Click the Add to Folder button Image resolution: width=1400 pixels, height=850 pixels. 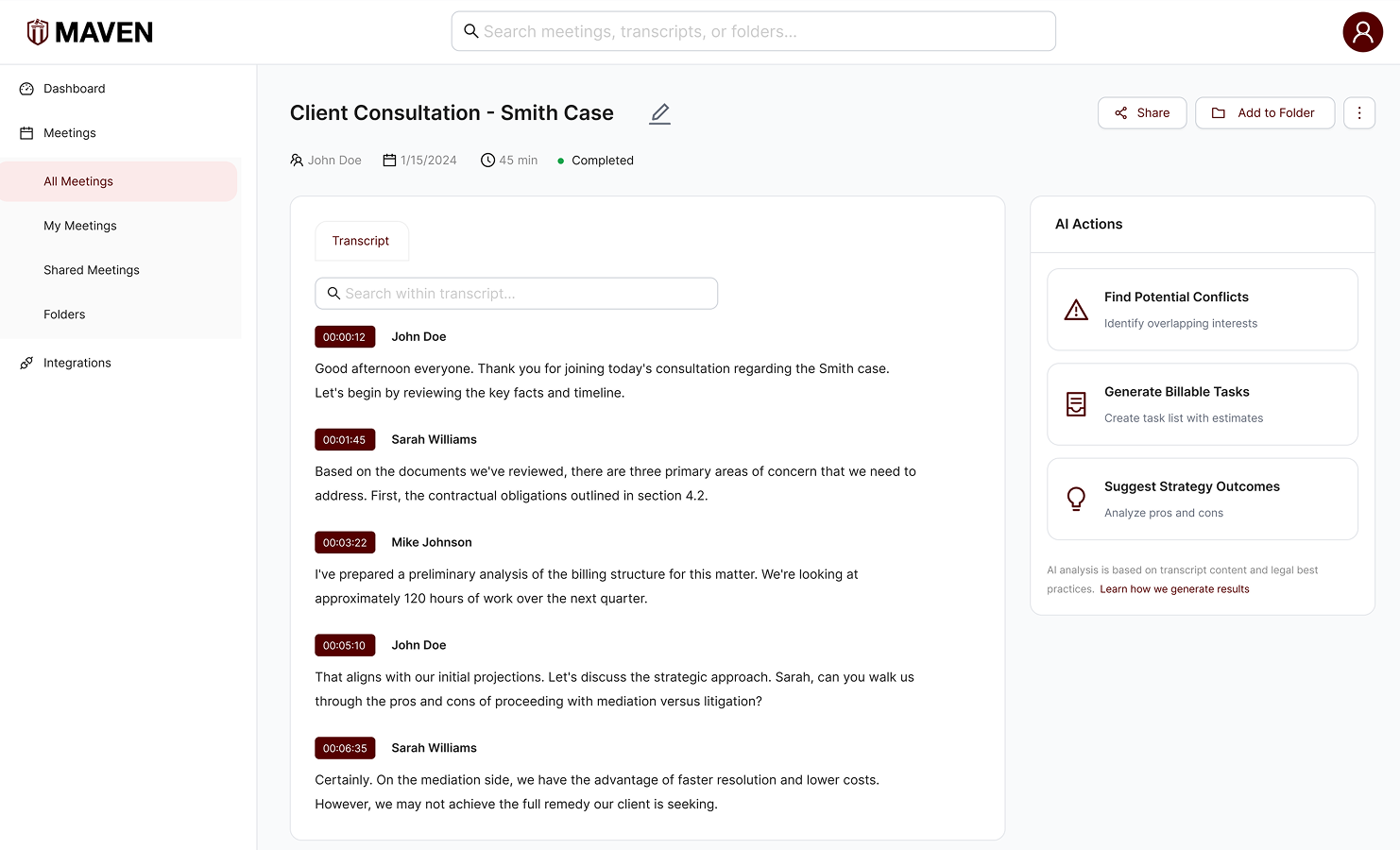click(x=1265, y=112)
